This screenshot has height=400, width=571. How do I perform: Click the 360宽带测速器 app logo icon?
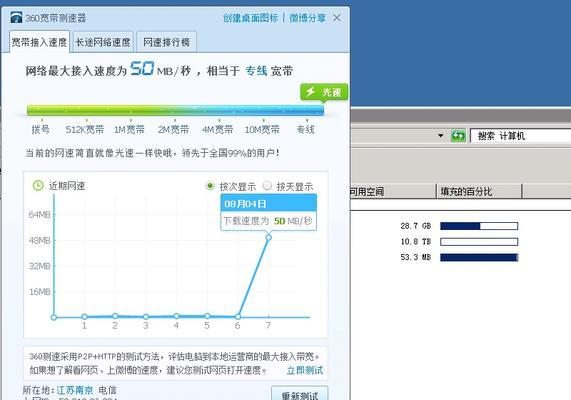point(16,17)
